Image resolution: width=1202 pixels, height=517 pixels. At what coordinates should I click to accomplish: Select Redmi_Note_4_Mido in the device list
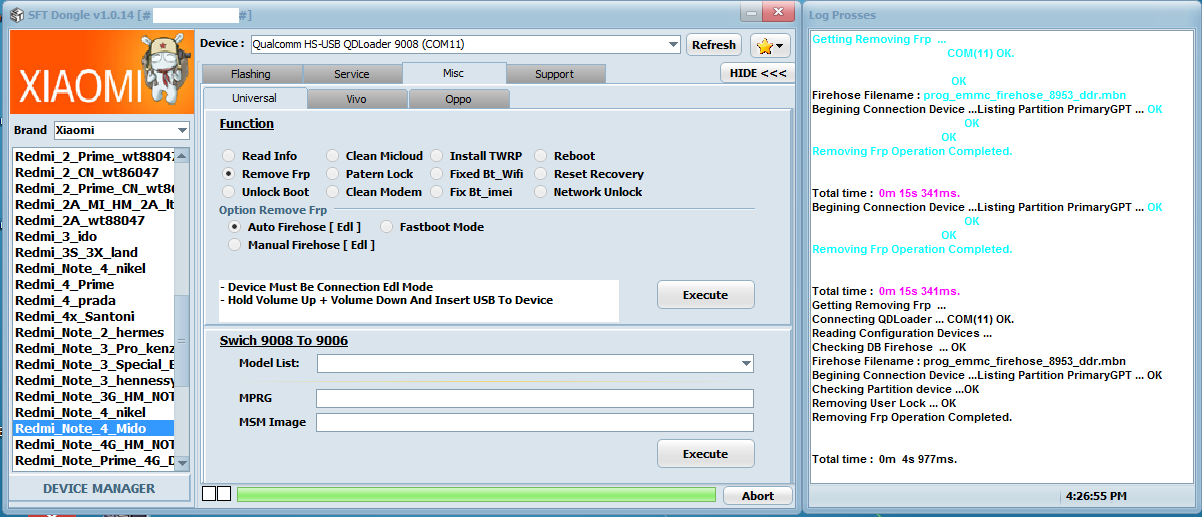point(93,428)
